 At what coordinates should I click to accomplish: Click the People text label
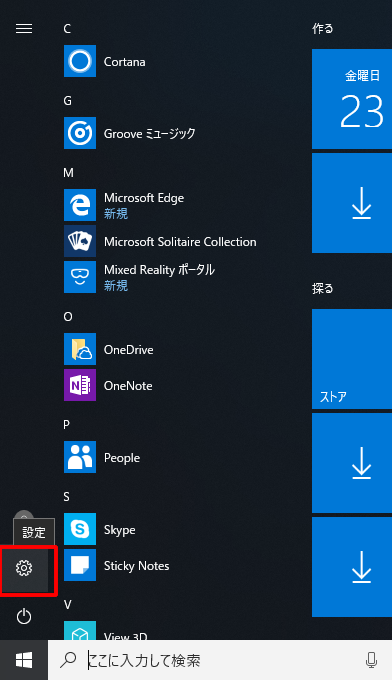(122, 458)
